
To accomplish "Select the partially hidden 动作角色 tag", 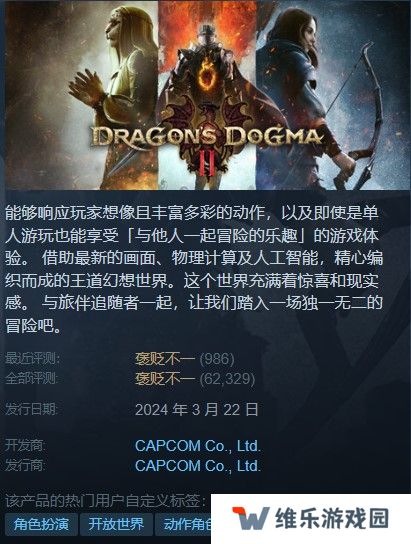I will pyautogui.click(x=183, y=524).
